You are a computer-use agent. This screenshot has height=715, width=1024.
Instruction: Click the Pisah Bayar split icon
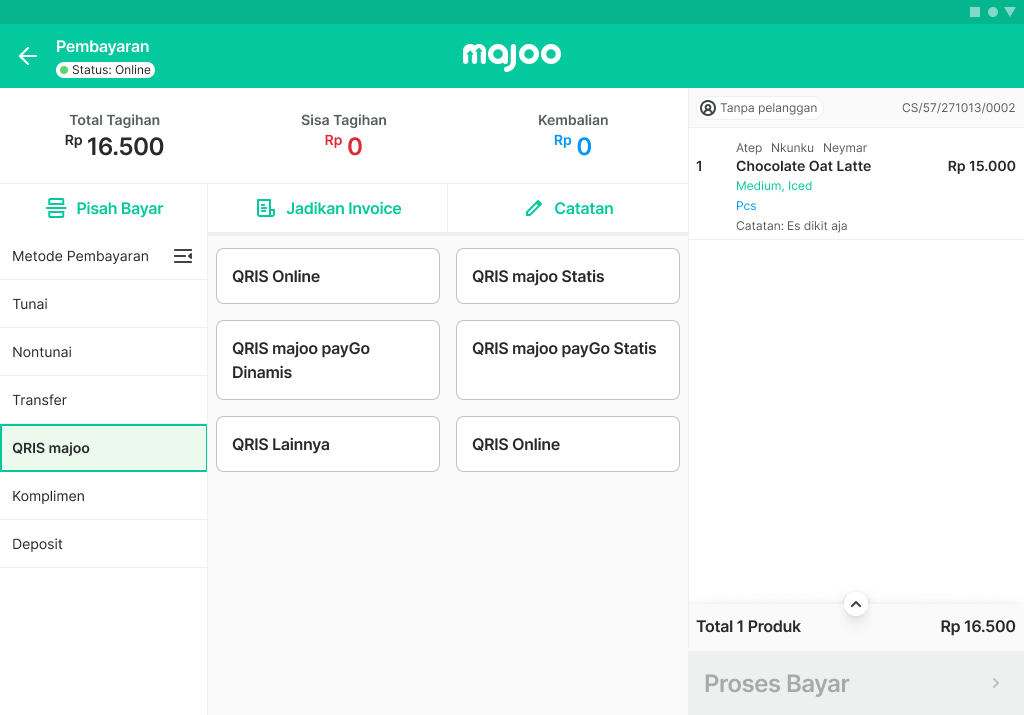56,209
